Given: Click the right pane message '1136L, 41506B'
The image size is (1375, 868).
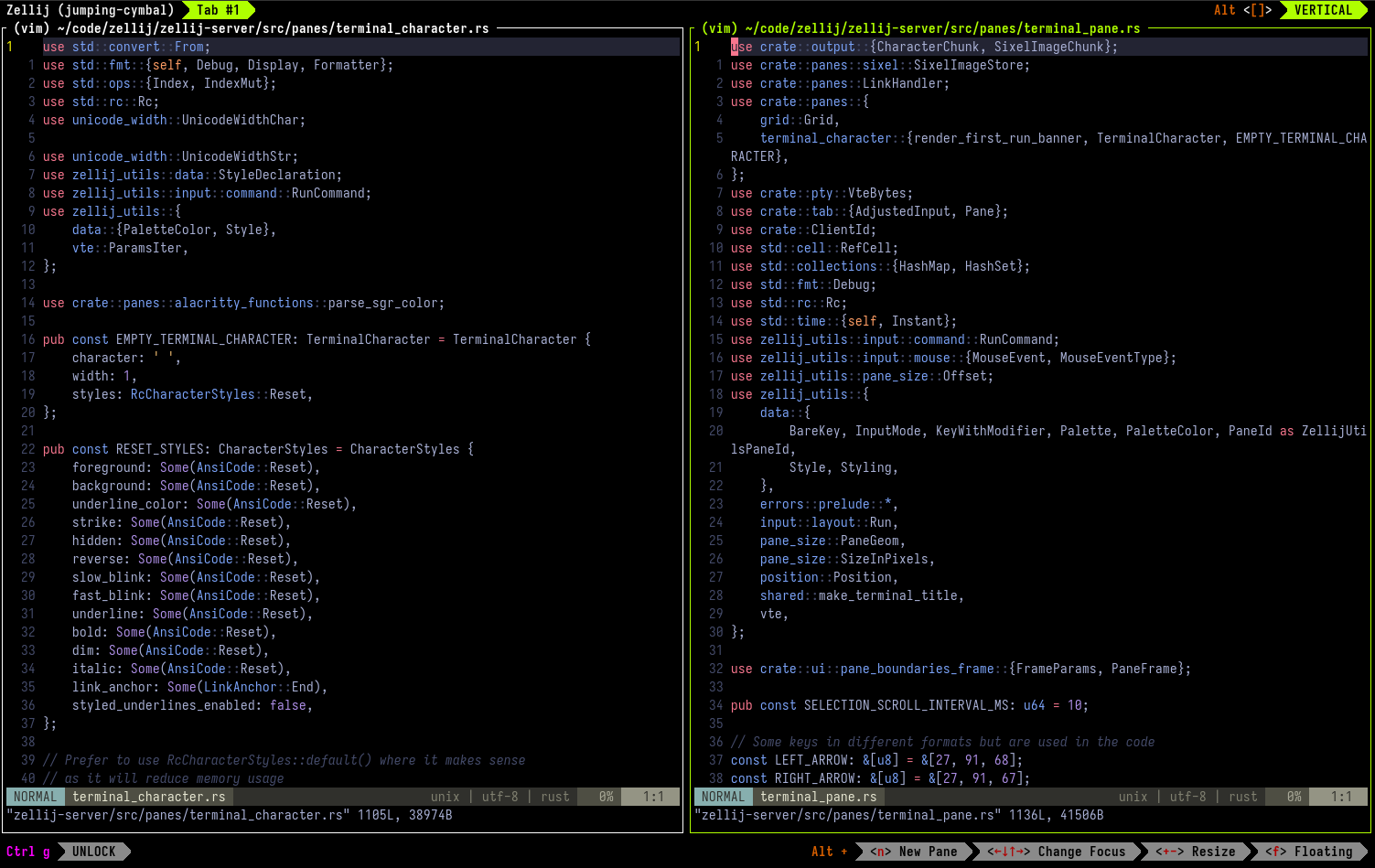Looking at the screenshot, I should click(1057, 815).
